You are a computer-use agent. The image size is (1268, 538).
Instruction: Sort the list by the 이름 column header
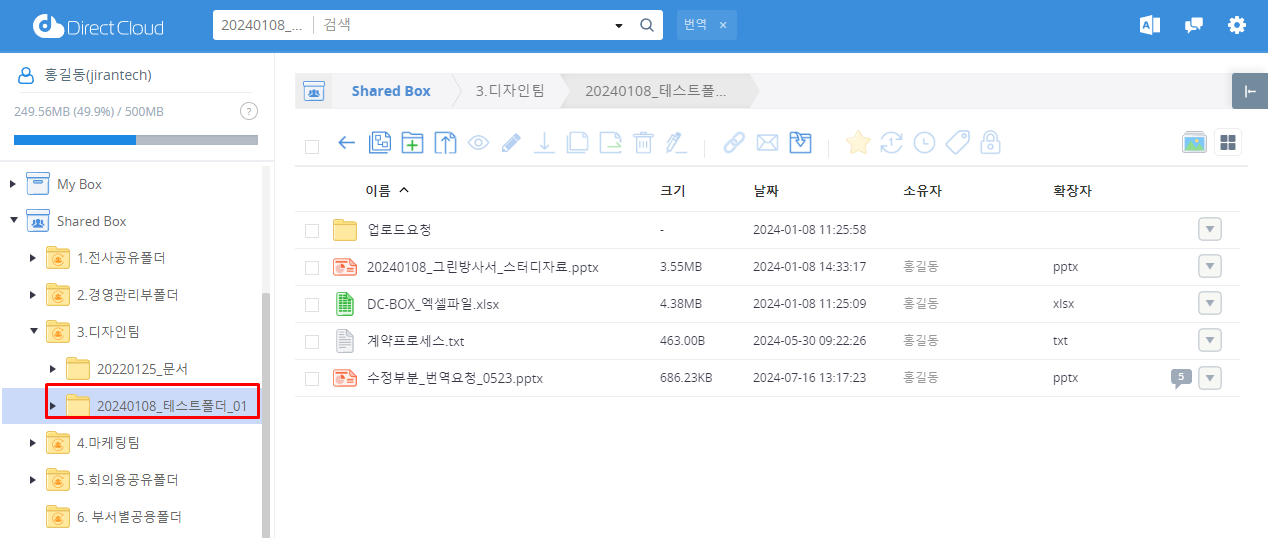378,190
